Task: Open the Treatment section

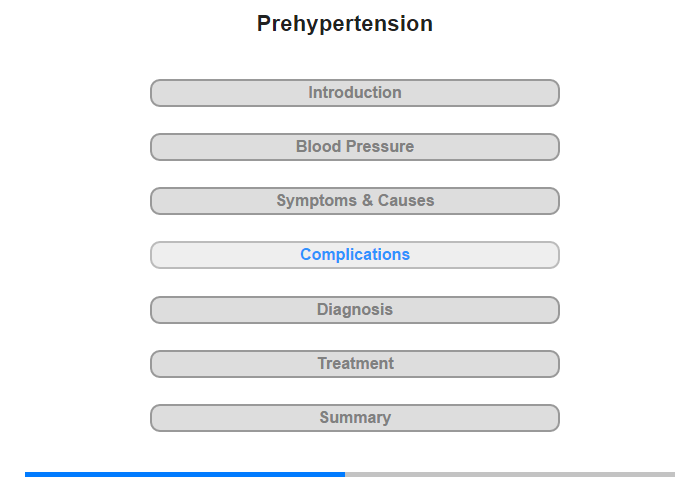Action: pyautogui.click(x=355, y=364)
